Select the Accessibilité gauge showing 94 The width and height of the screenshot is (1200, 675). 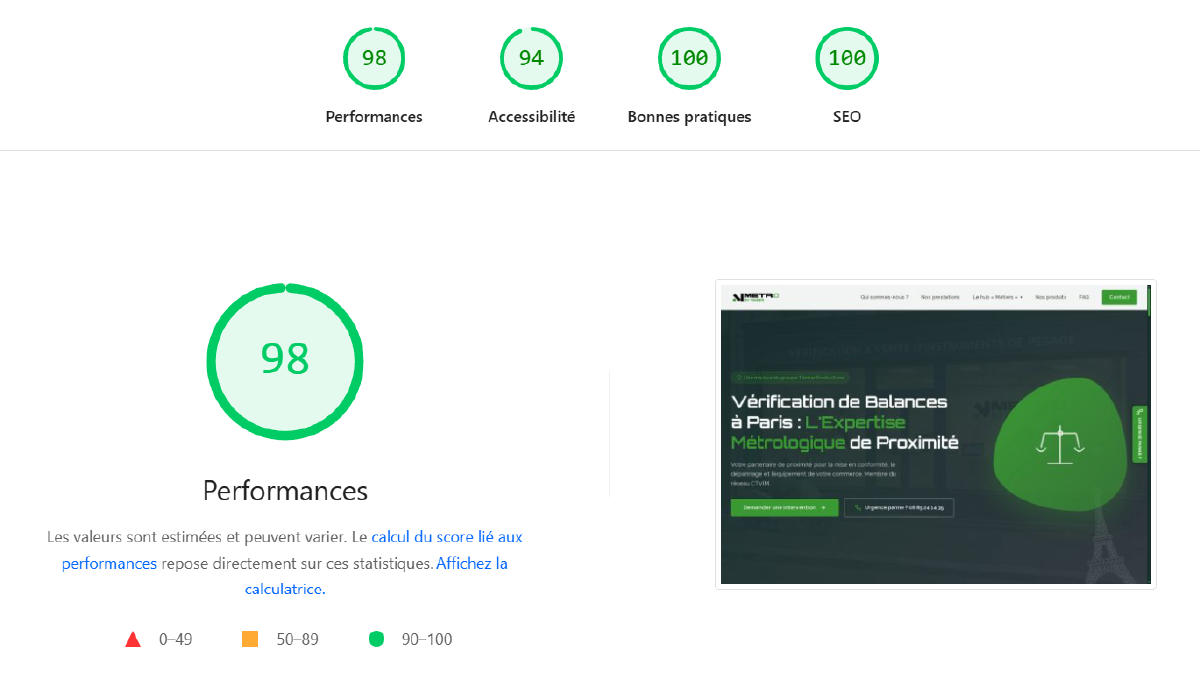coord(531,58)
